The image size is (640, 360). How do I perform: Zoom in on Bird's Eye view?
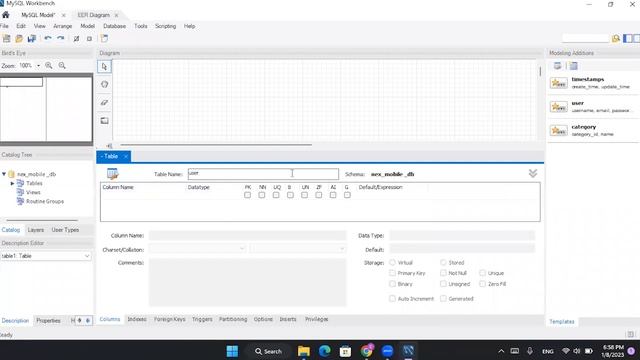(49, 65)
